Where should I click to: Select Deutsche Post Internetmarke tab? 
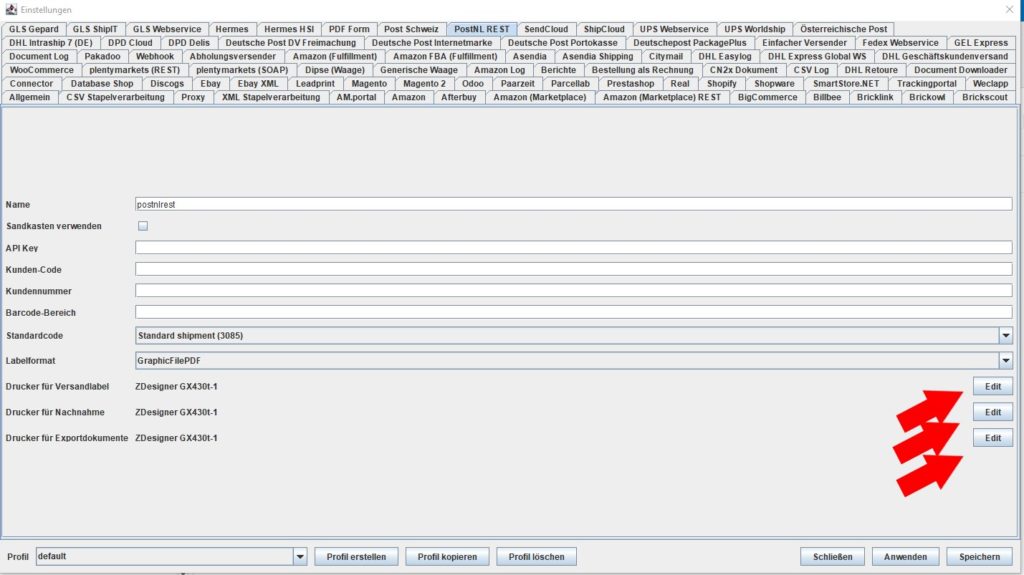(x=432, y=43)
